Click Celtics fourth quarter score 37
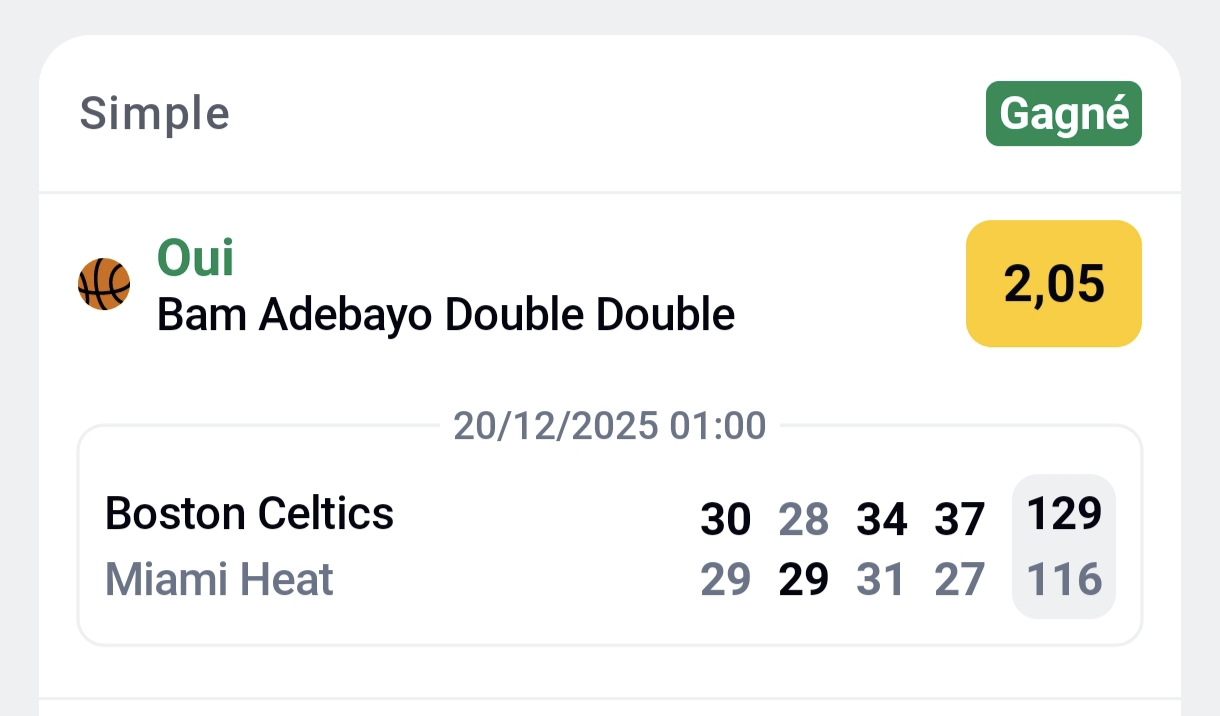The width and height of the screenshot is (1220, 716). click(x=959, y=520)
